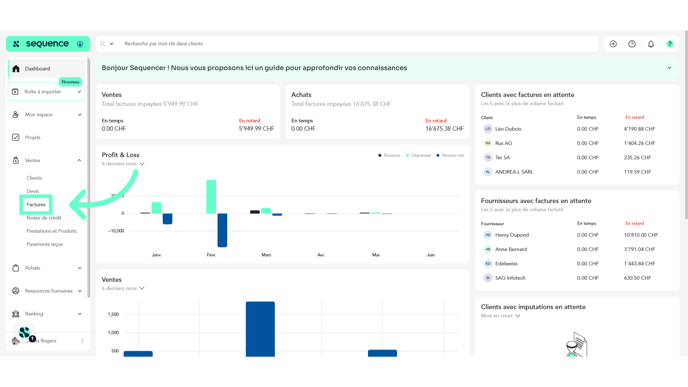The height and width of the screenshot is (387, 688).
Task: Click the Mon espace person icon
Action: tap(15, 115)
